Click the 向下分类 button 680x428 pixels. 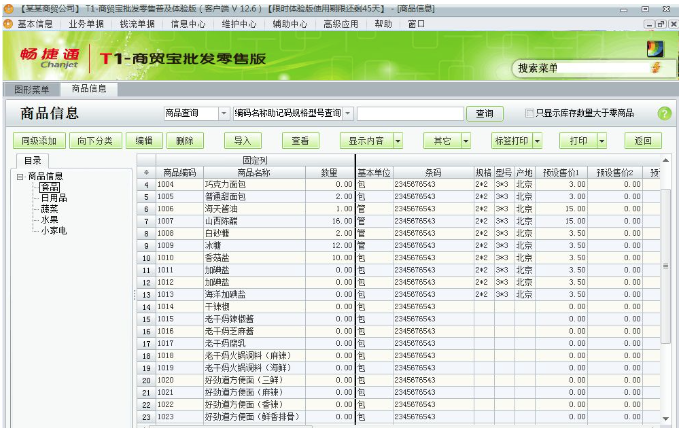(x=95, y=140)
